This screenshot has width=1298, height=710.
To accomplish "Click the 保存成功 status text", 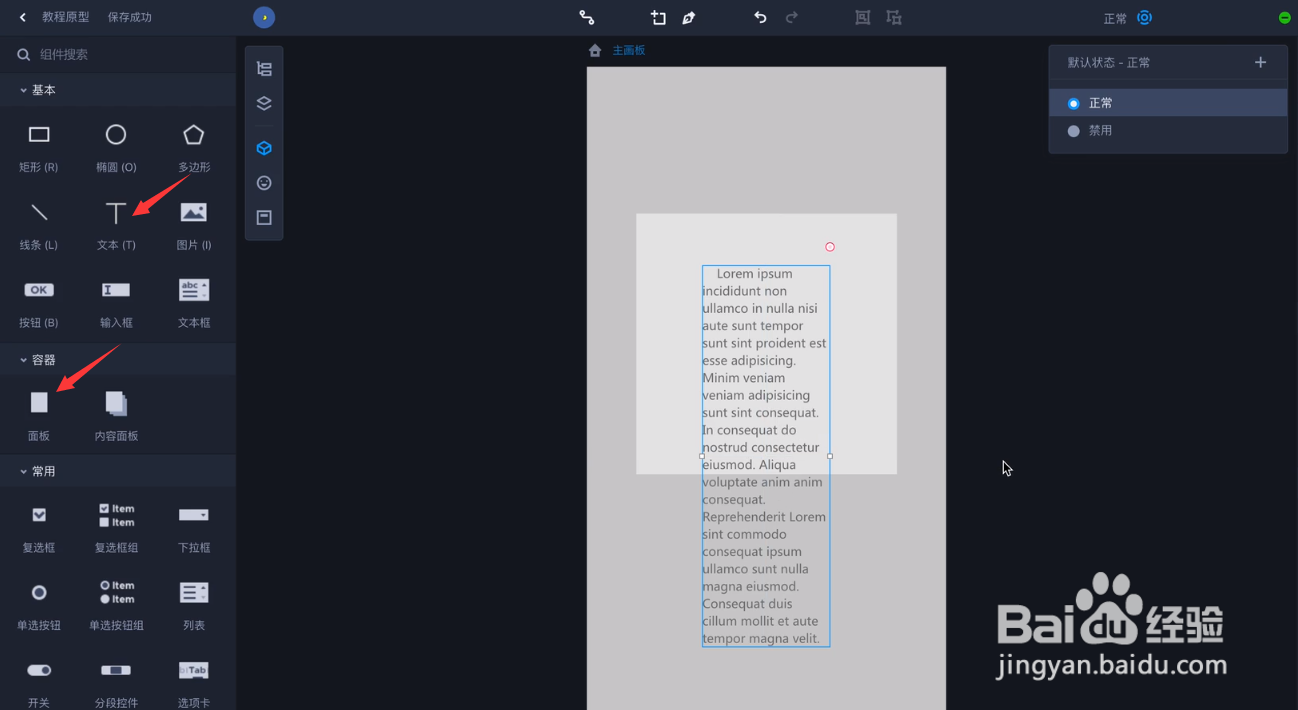I will (130, 18).
